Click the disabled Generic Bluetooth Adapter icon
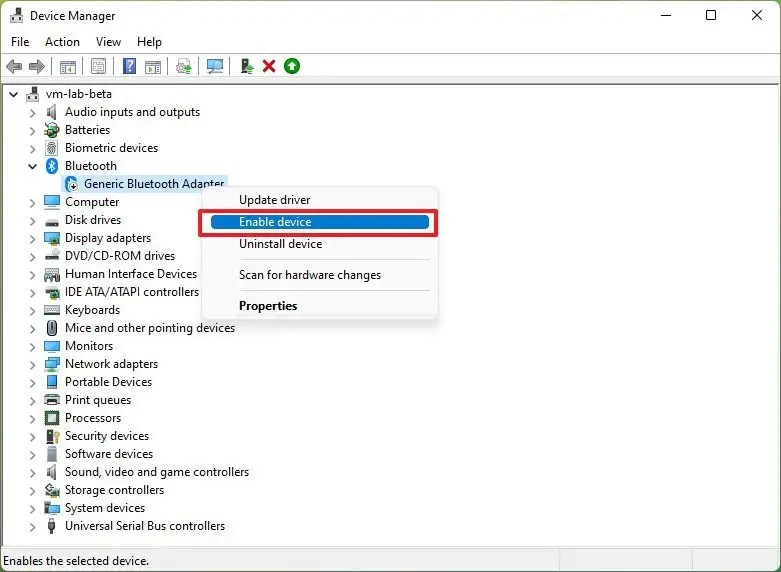This screenshot has height=572, width=781. coord(72,184)
